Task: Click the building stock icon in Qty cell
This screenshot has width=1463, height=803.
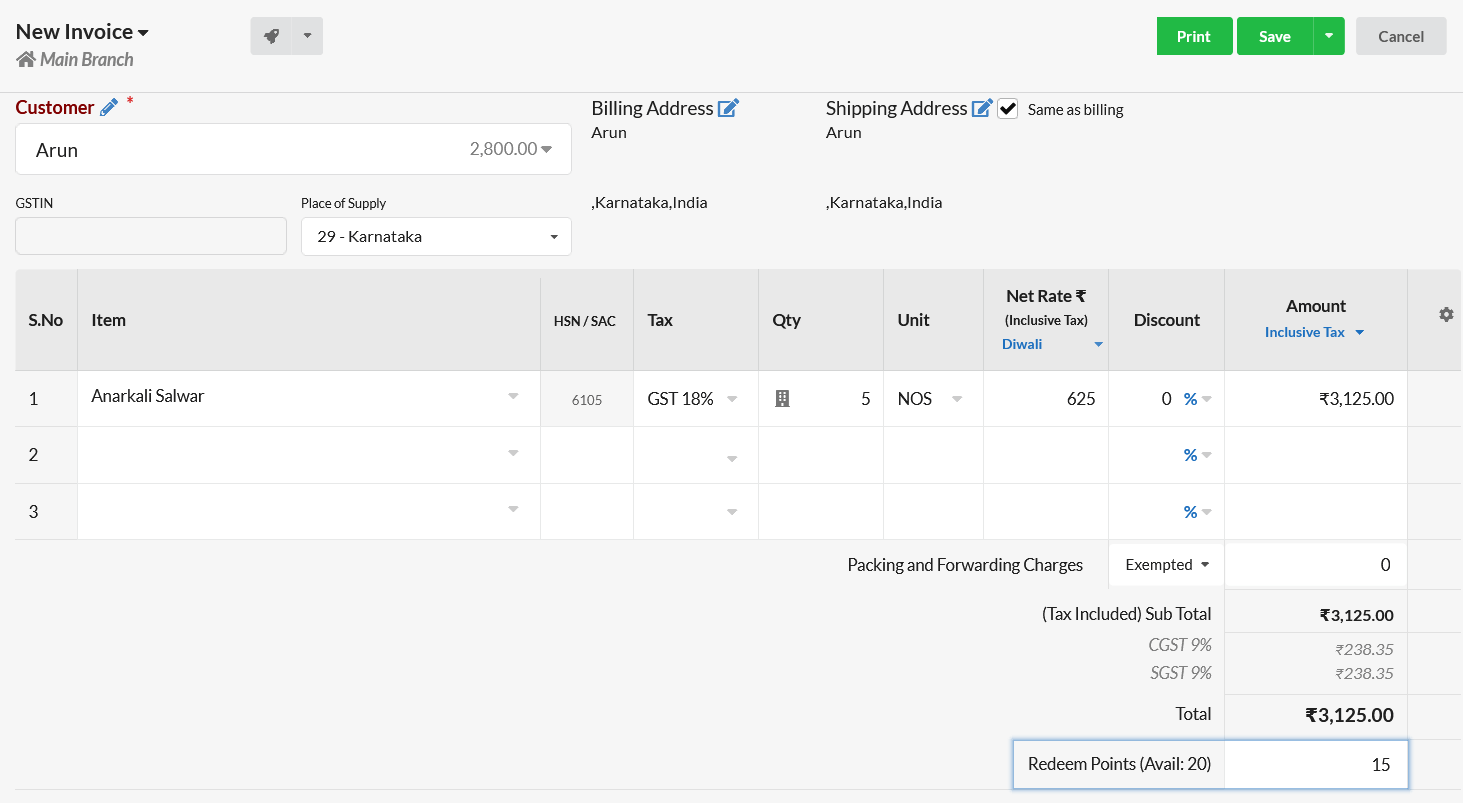Action: (x=783, y=399)
